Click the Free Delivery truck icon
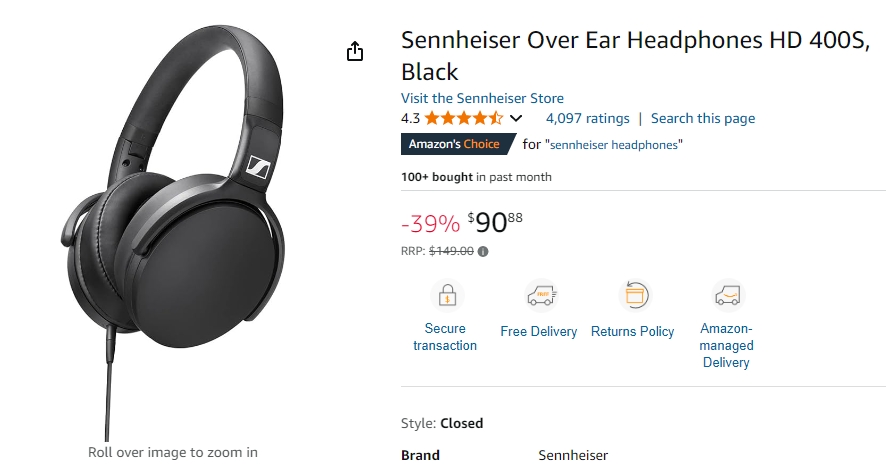Screen dimensions: 886x465 pos(541,295)
